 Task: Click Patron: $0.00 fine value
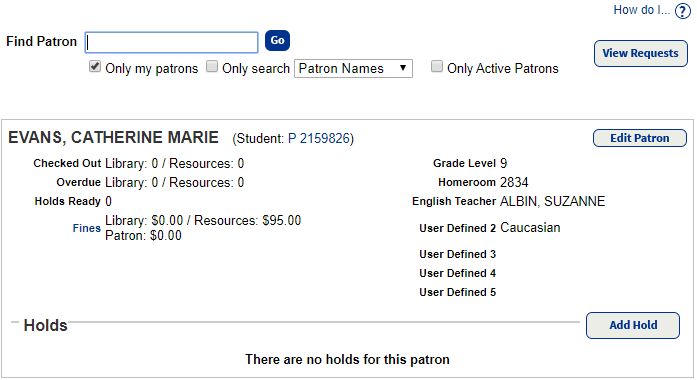click(143, 236)
